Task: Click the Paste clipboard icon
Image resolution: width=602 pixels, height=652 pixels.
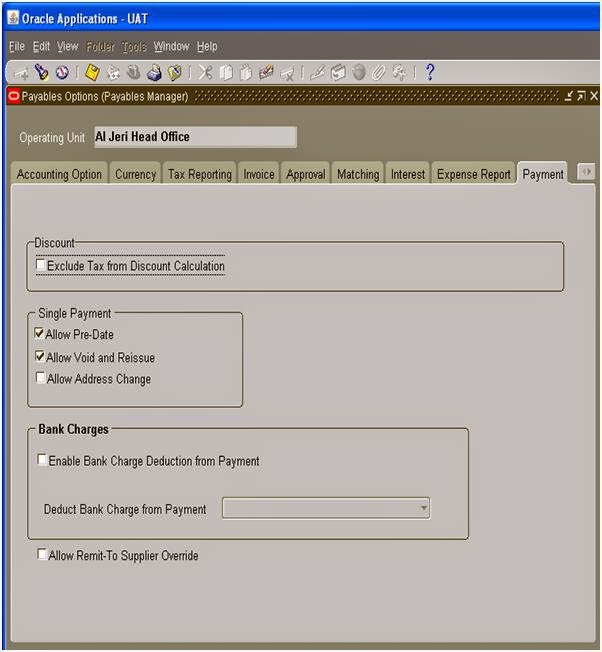Action: 246,73
